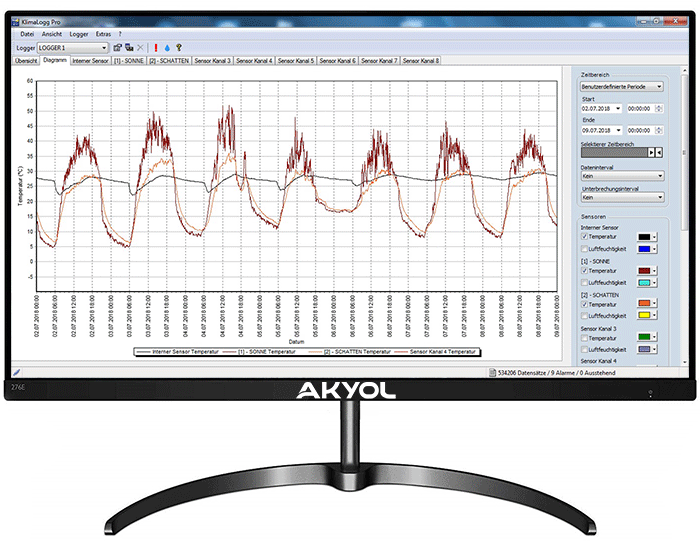Screen dimensions: 700x541
Task: Switch to the Sensor Kanal 7 tab
Action: click(379, 61)
